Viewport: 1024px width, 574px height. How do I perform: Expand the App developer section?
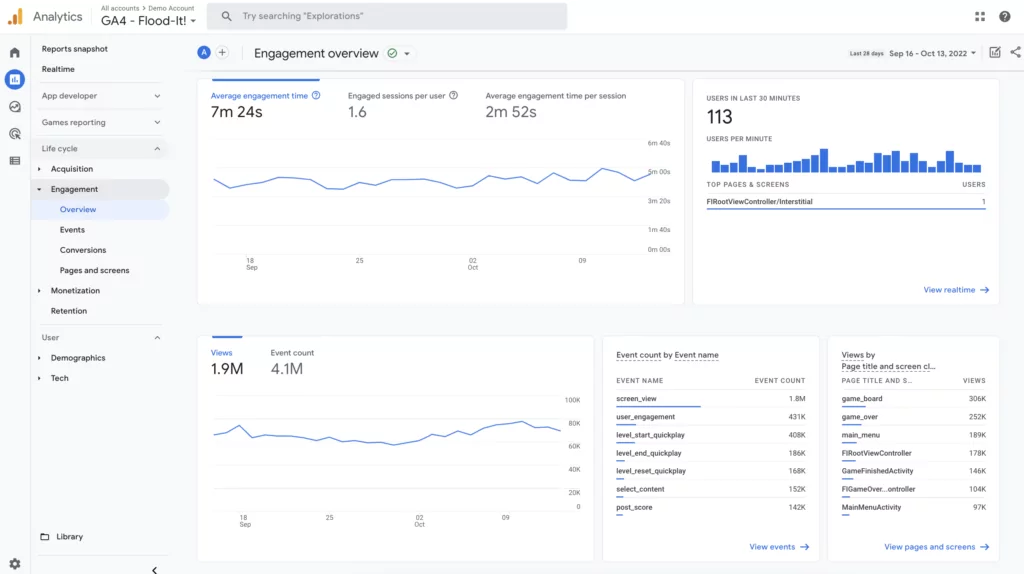pyautogui.click(x=100, y=96)
